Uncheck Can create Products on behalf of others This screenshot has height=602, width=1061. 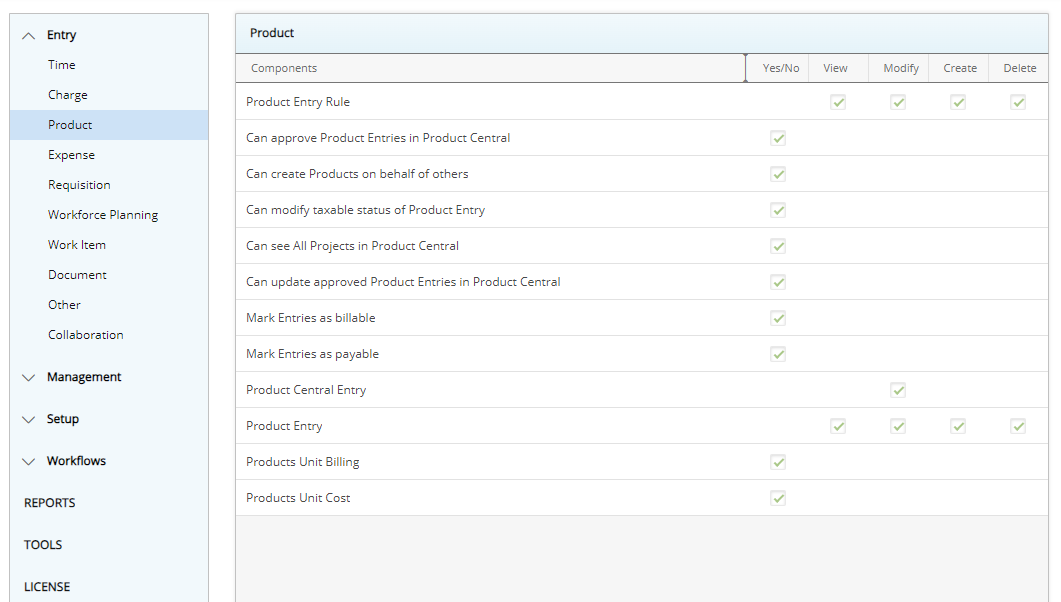778,174
